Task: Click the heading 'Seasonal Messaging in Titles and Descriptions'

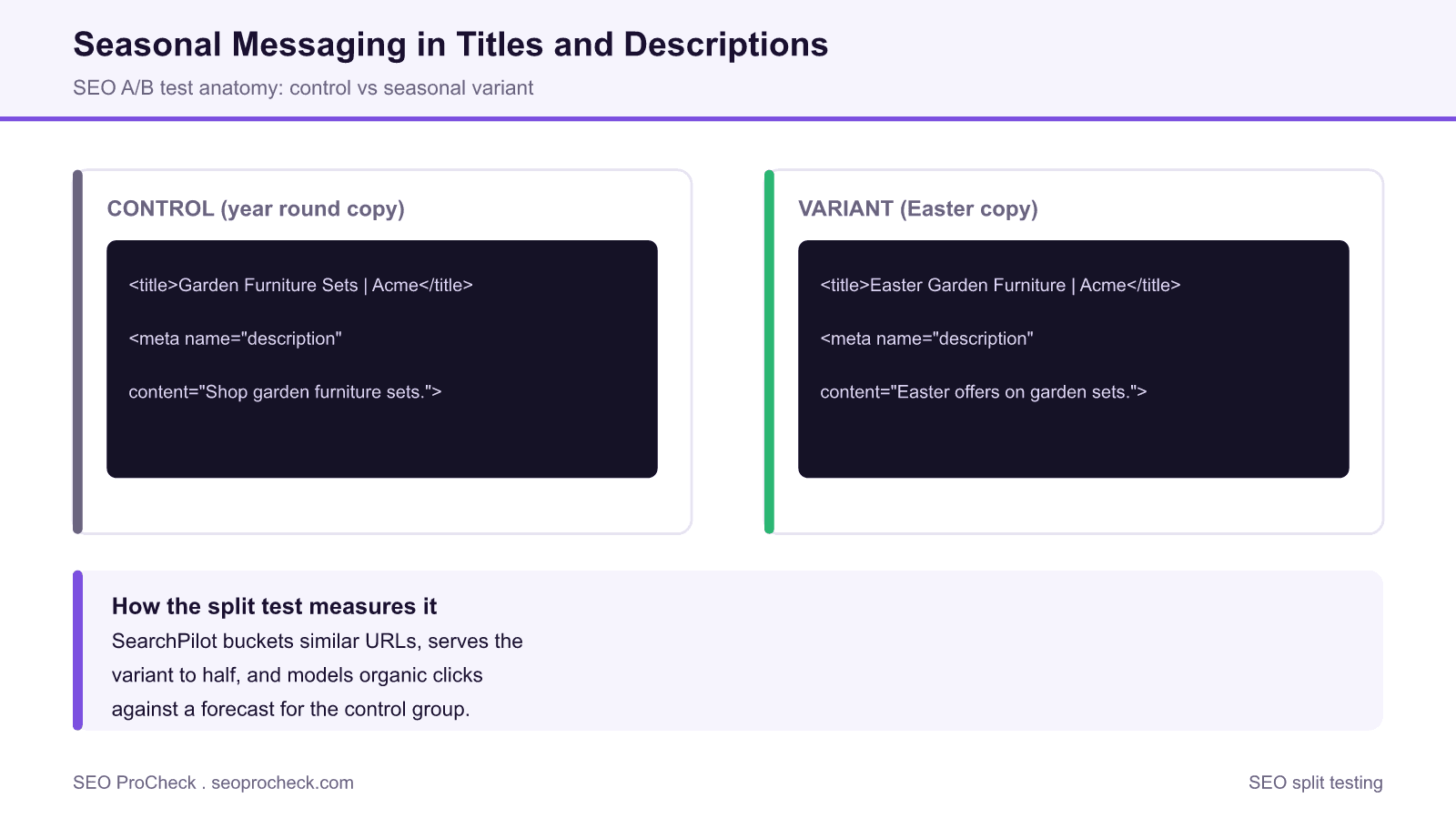Action: click(x=450, y=45)
